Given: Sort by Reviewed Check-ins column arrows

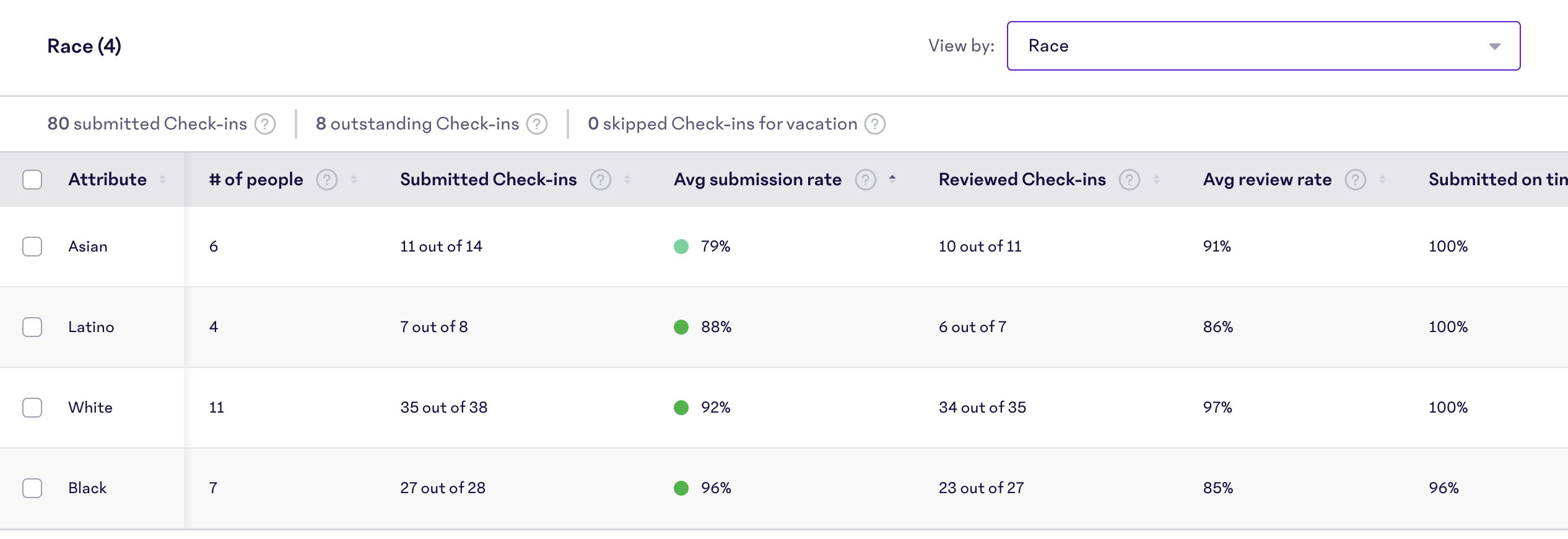Looking at the screenshot, I should coord(1156,180).
